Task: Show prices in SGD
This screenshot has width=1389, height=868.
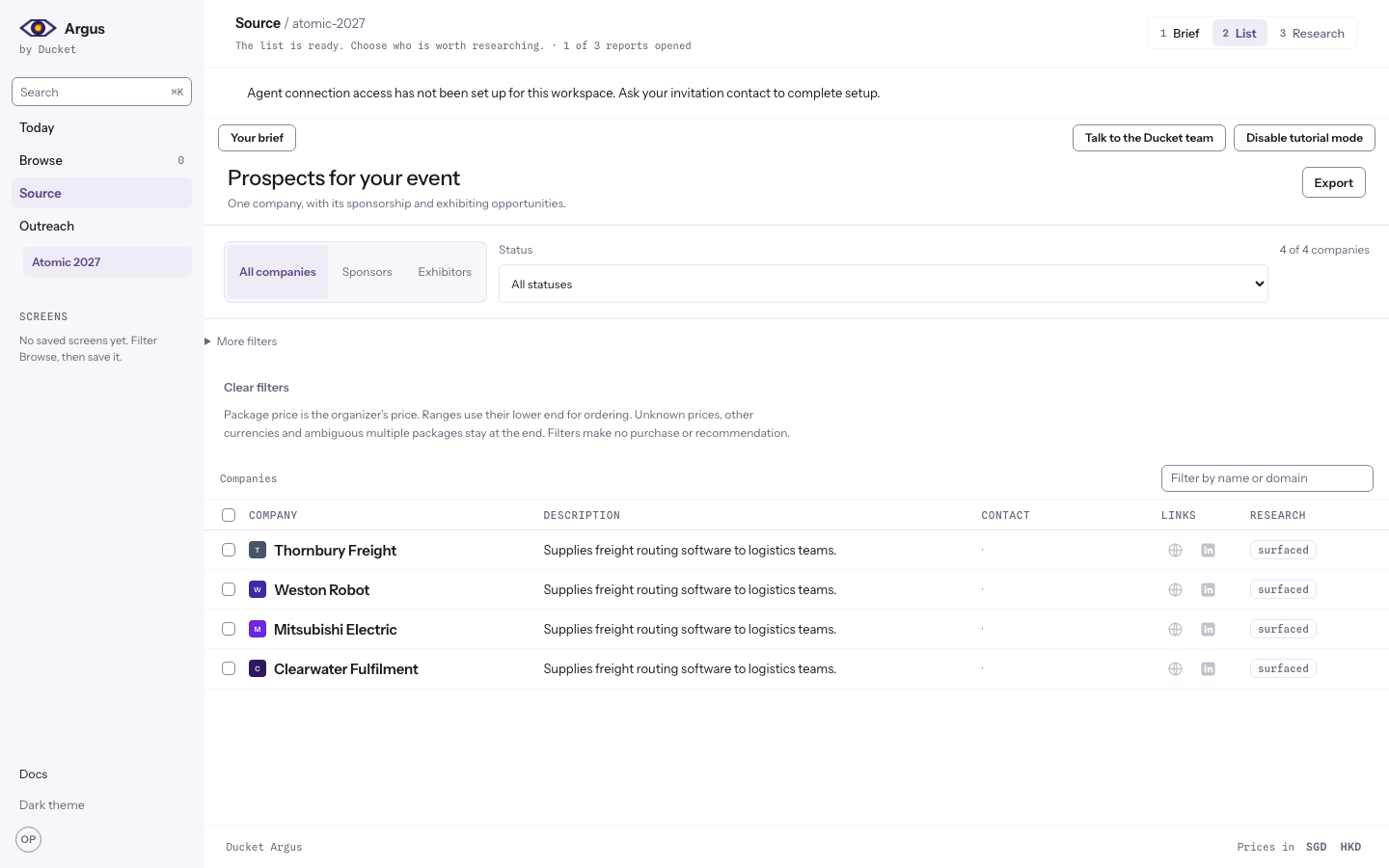Action: click(x=1316, y=847)
